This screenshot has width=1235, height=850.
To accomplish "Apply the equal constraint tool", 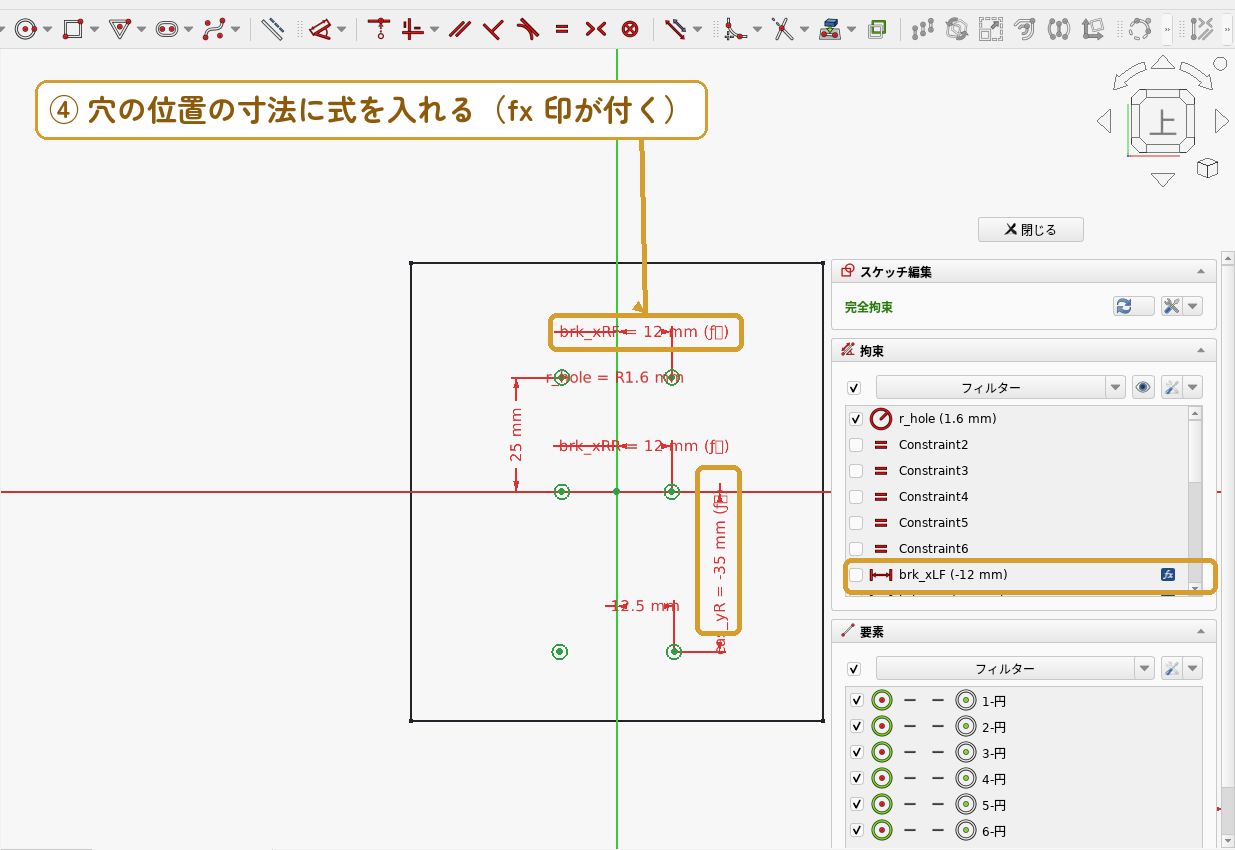I will click(562, 29).
